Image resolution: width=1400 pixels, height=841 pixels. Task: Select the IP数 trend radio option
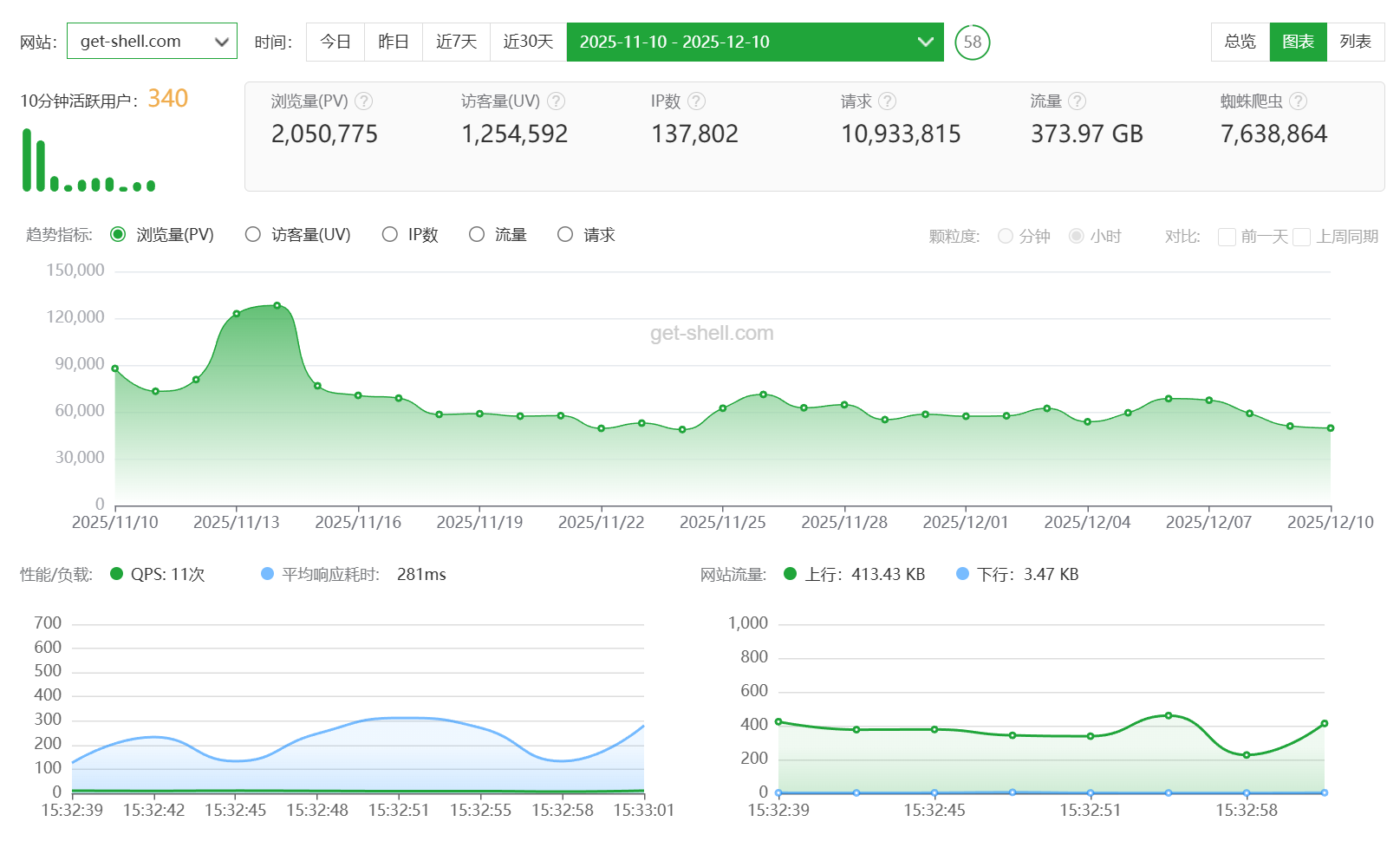tap(390, 234)
